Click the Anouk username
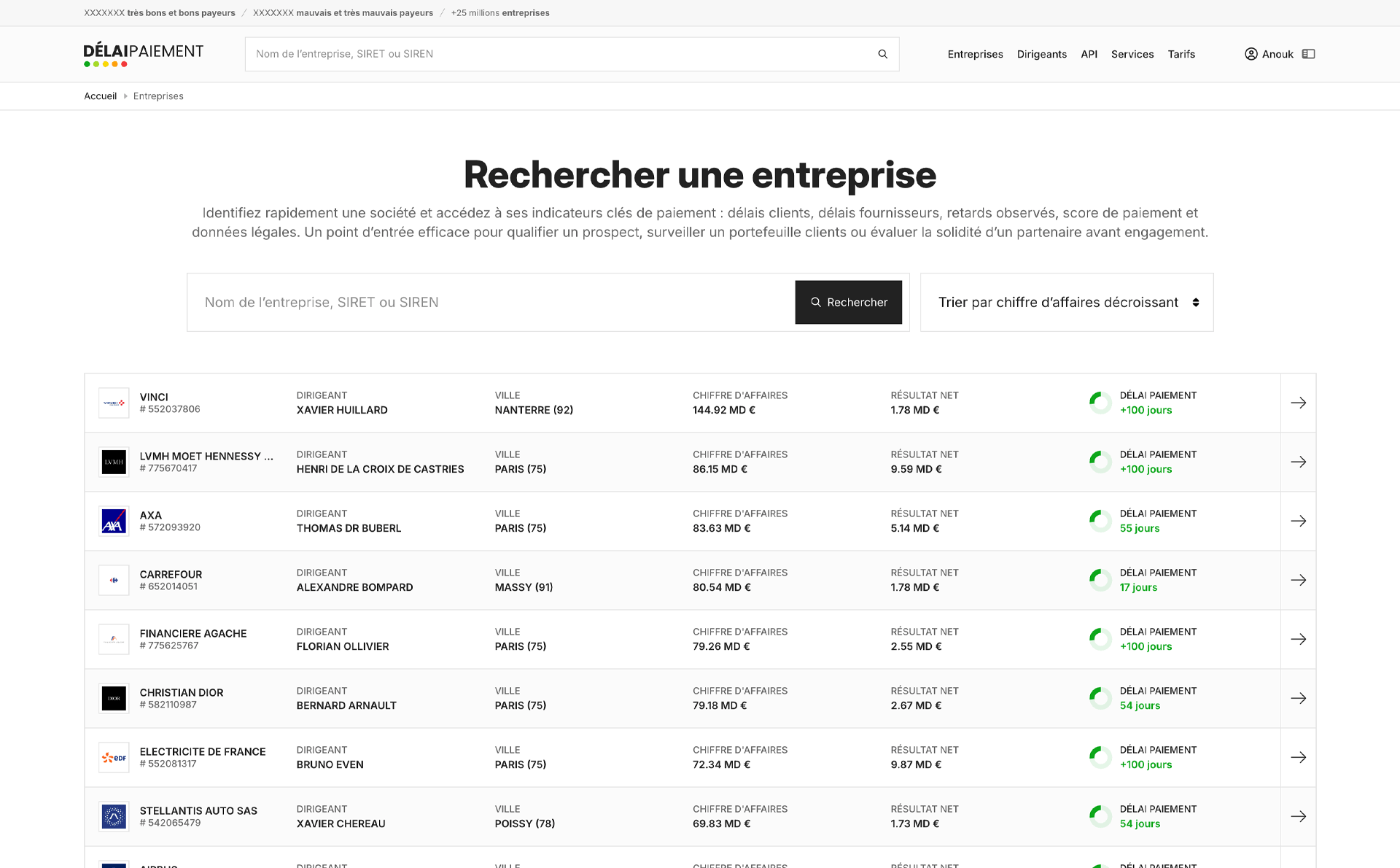 pos(1277,54)
